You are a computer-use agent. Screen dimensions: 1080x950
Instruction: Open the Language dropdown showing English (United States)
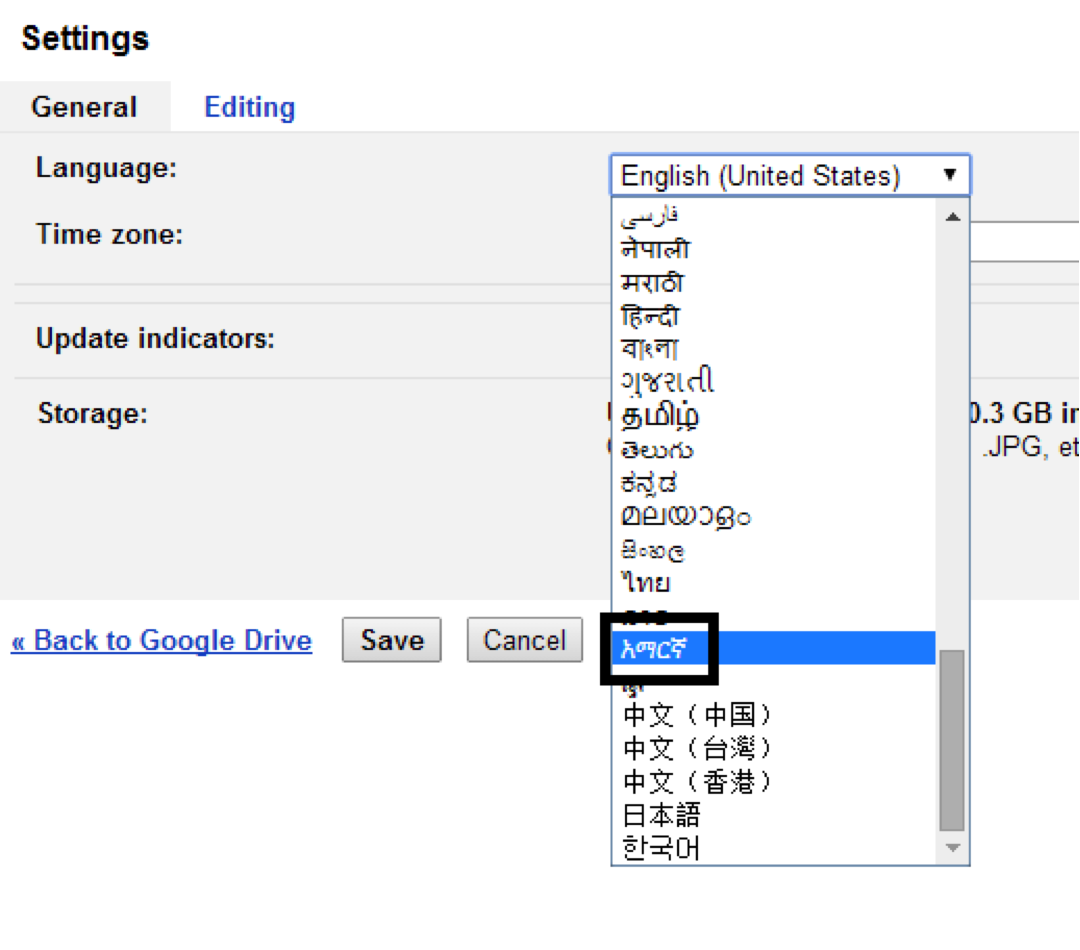pos(789,176)
